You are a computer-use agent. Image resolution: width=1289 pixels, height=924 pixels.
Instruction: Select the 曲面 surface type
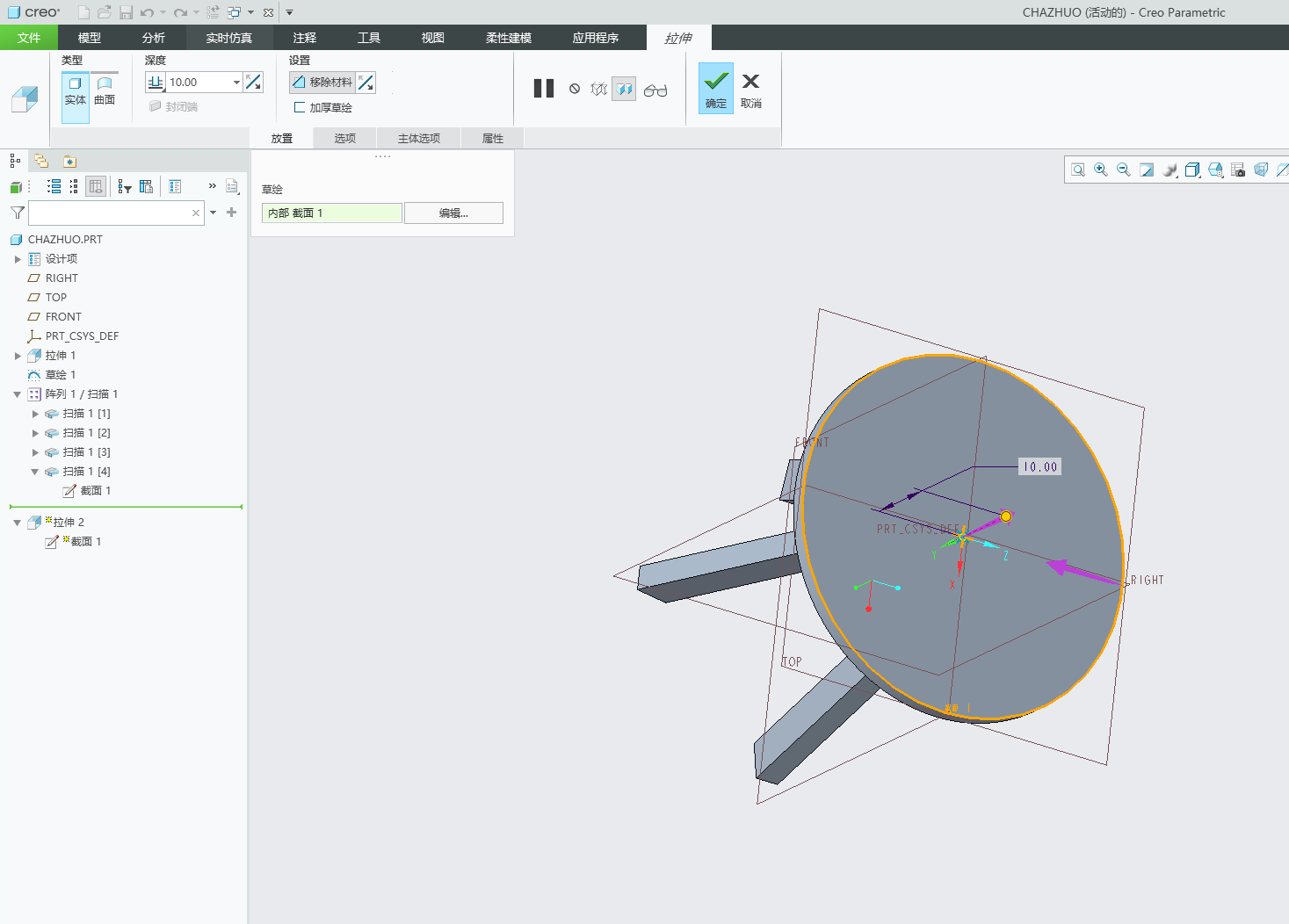(105, 92)
